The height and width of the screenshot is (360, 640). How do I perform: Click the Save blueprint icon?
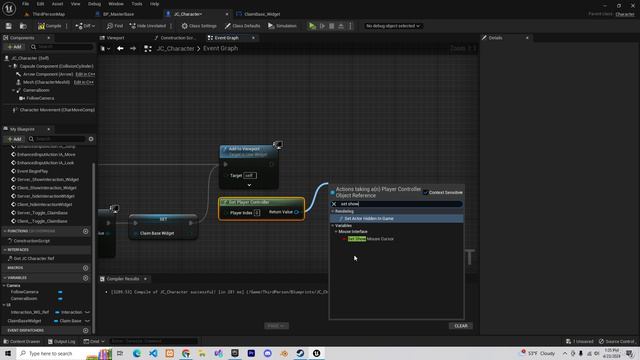(x=9, y=26)
